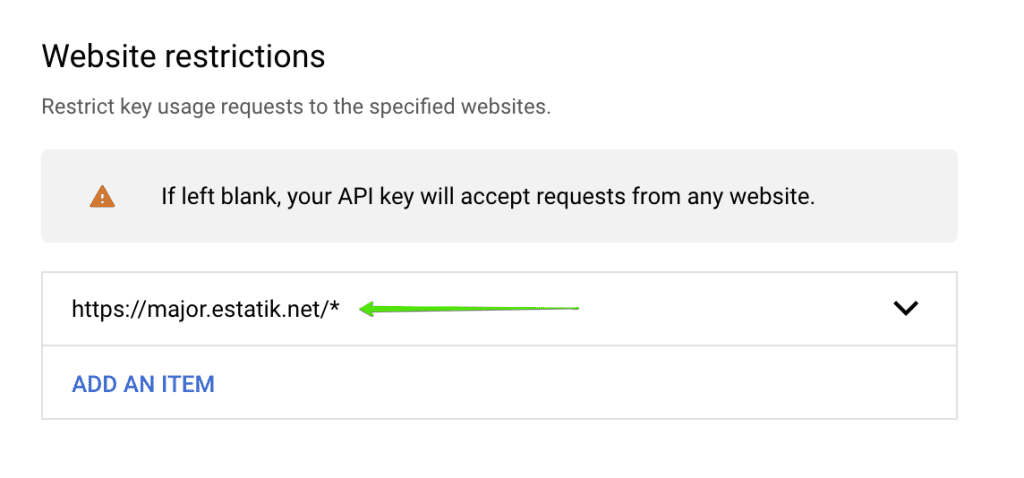Screen dimensions: 1024x478
Task: Click the Website restrictions heading
Action: (x=183, y=56)
